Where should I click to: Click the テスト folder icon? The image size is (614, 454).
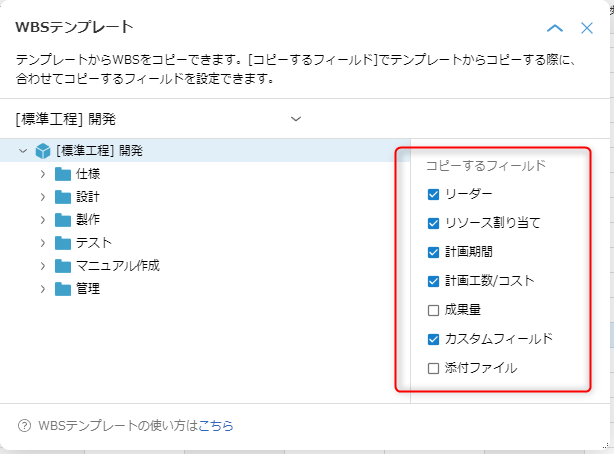click(x=64, y=243)
